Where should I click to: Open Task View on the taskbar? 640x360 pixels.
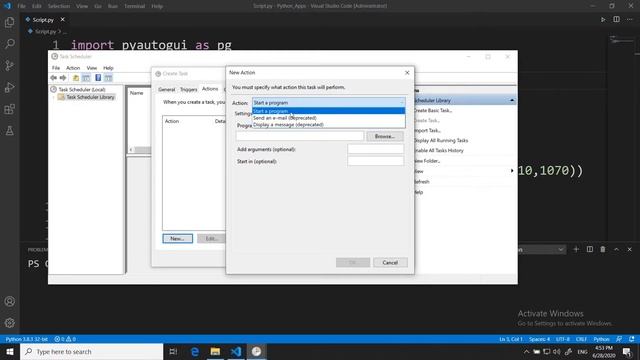coord(173,351)
